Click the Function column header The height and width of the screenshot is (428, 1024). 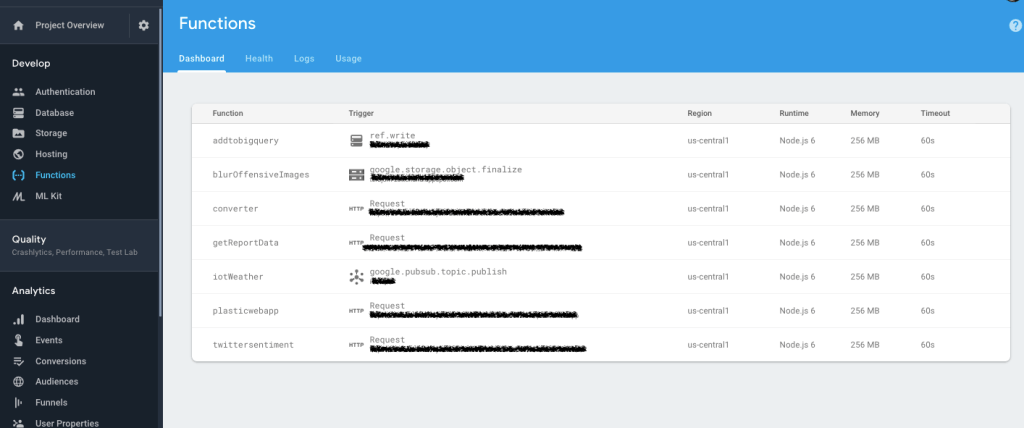tap(228, 114)
